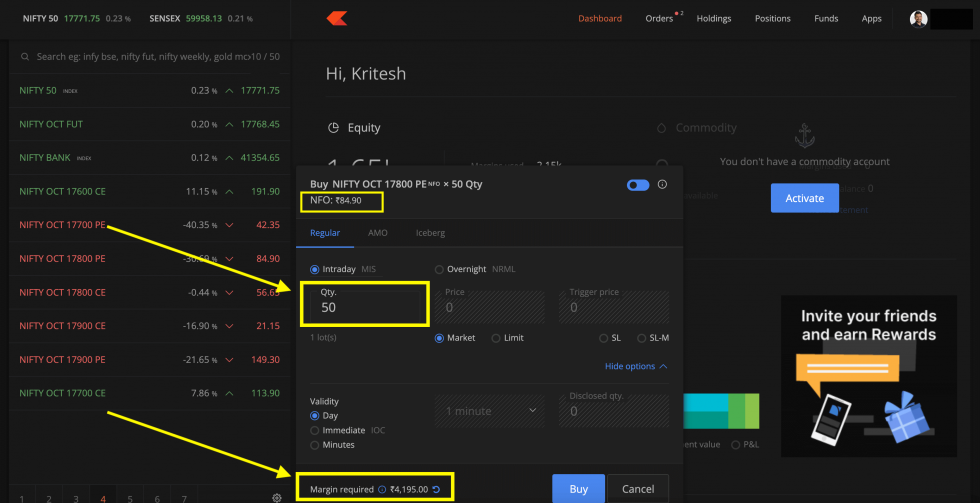
Task: Select NIFTY OCT 17700 CE row
Action: [x=149, y=394]
